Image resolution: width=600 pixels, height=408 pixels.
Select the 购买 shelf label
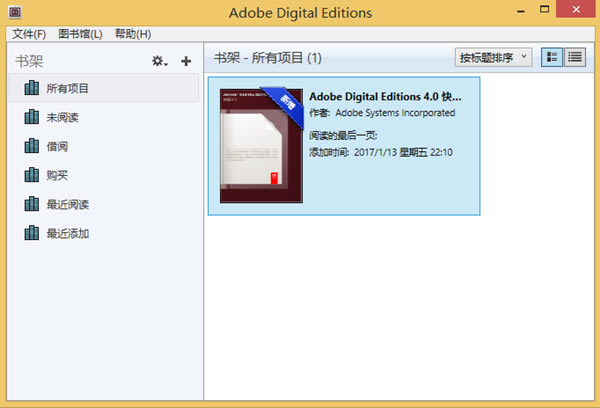click(x=57, y=175)
